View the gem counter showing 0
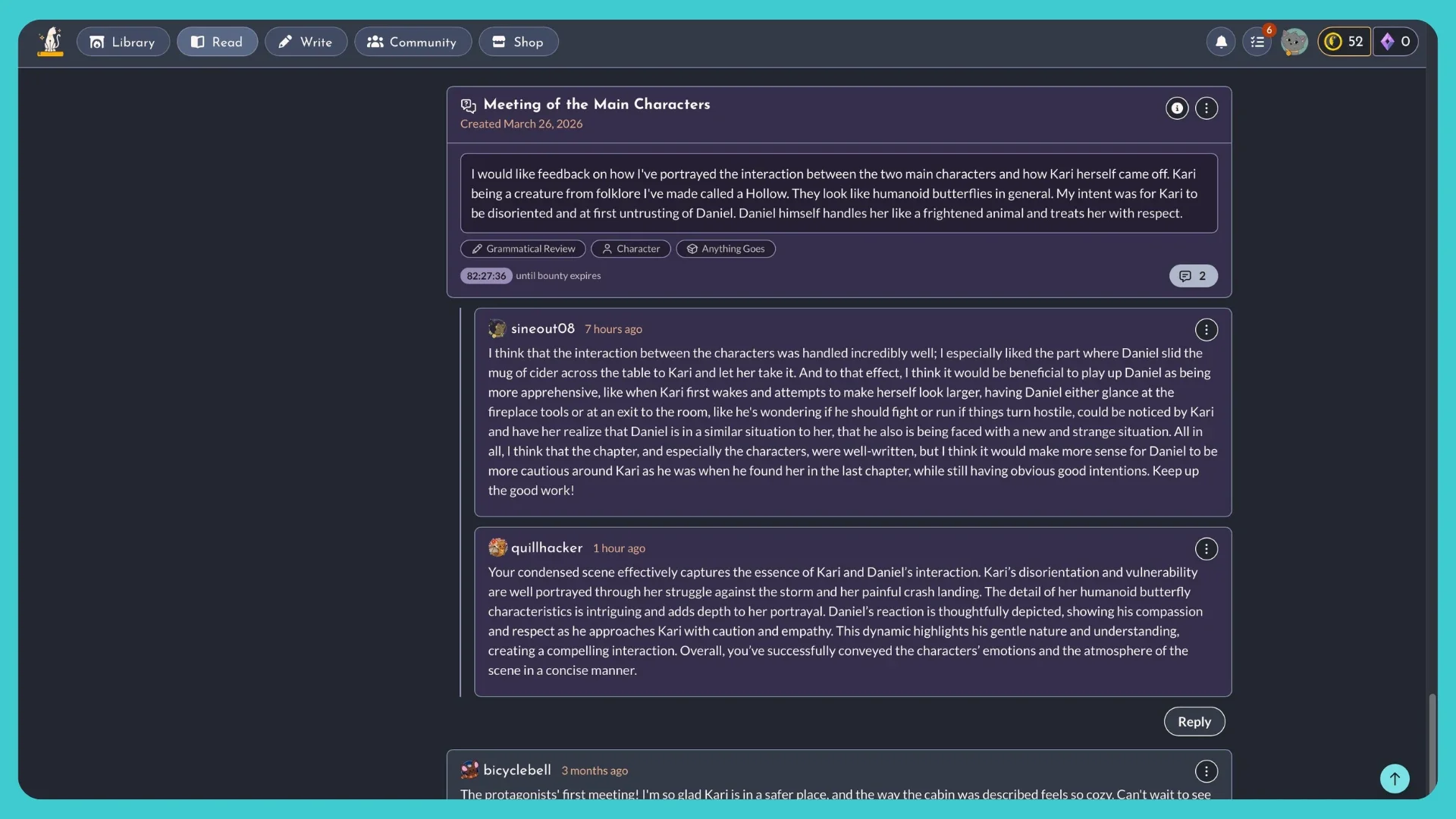The width and height of the screenshot is (1456, 819). (x=1395, y=42)
